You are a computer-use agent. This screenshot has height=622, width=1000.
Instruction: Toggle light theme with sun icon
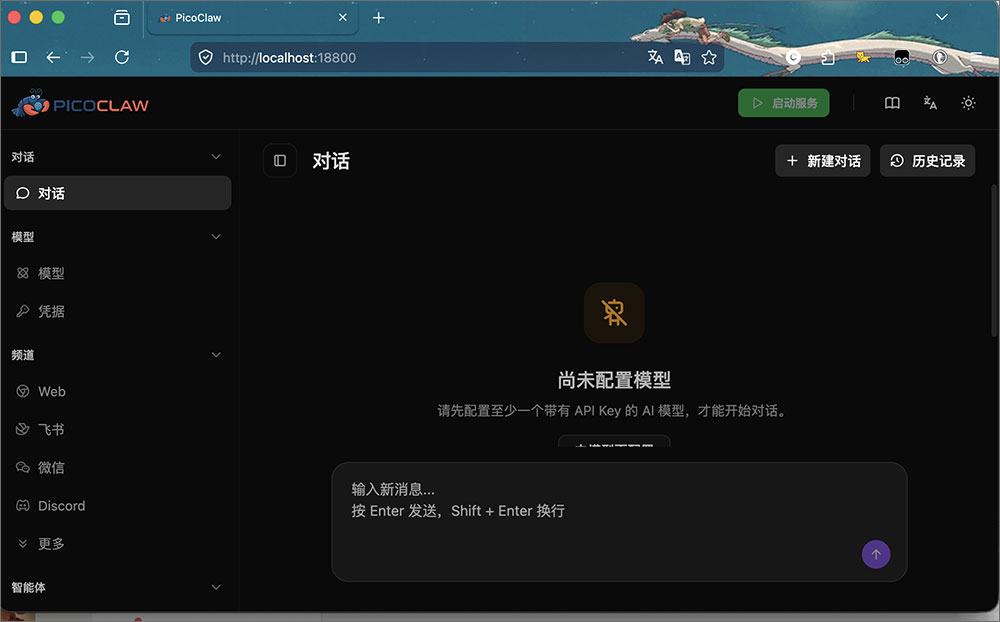(x=968, y=103)
